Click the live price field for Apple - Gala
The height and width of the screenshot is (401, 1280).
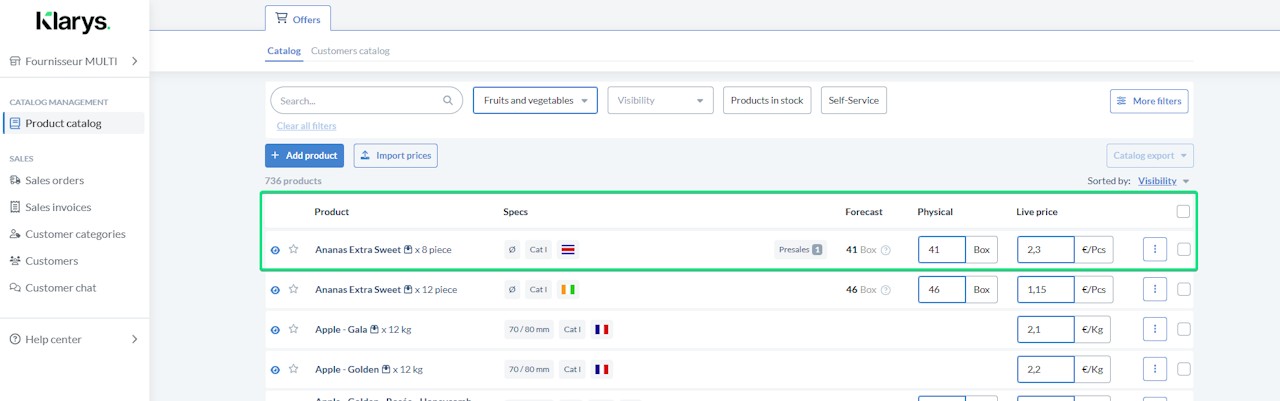pyautogui.click(x=1045, y=329)
